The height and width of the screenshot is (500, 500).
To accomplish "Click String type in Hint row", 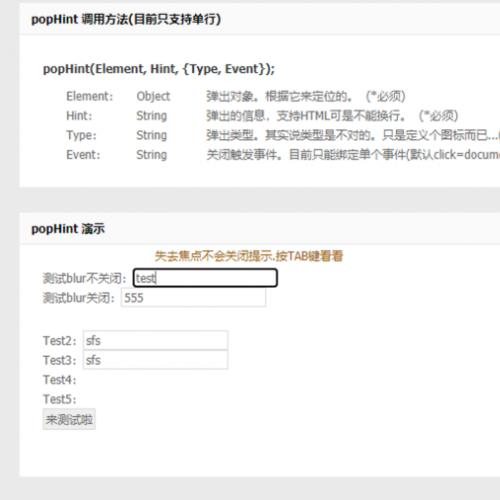I will click(x=152, y=116).
